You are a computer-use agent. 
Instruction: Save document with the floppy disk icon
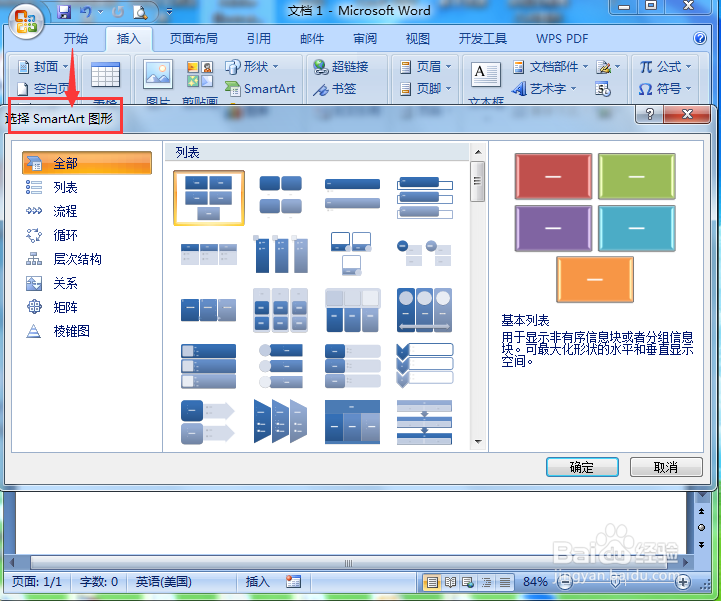point(64,12)
